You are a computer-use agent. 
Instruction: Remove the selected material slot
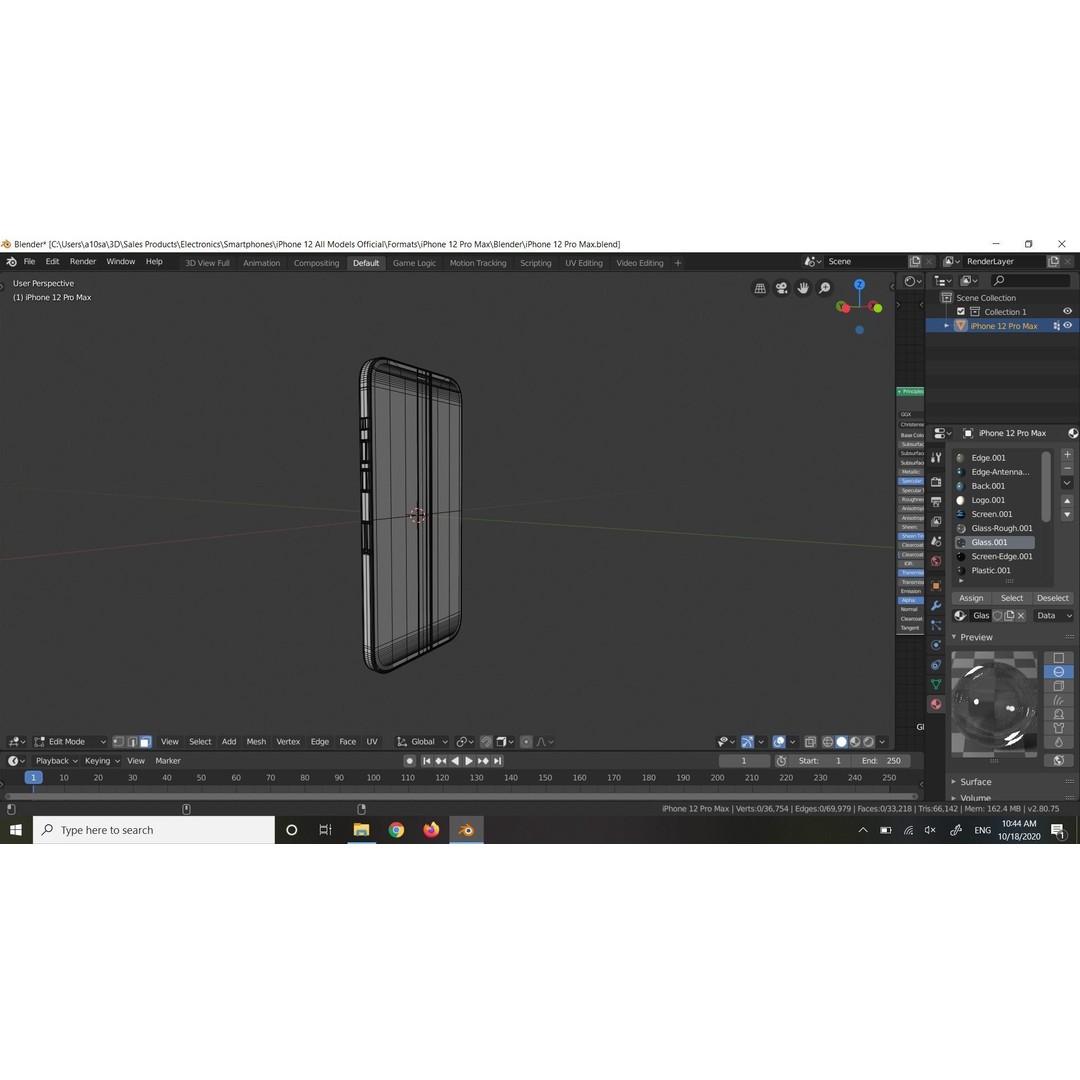pyautogui.click(x=1067, y=468)
